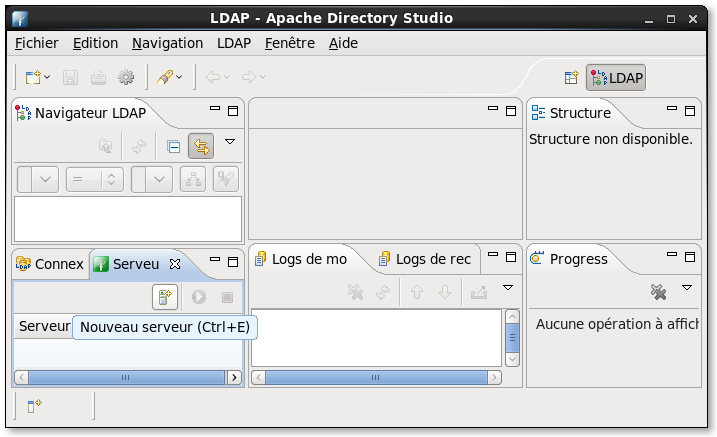Open the Navigation menu
Screen dimensions: 717x437
tap(167, 43)
